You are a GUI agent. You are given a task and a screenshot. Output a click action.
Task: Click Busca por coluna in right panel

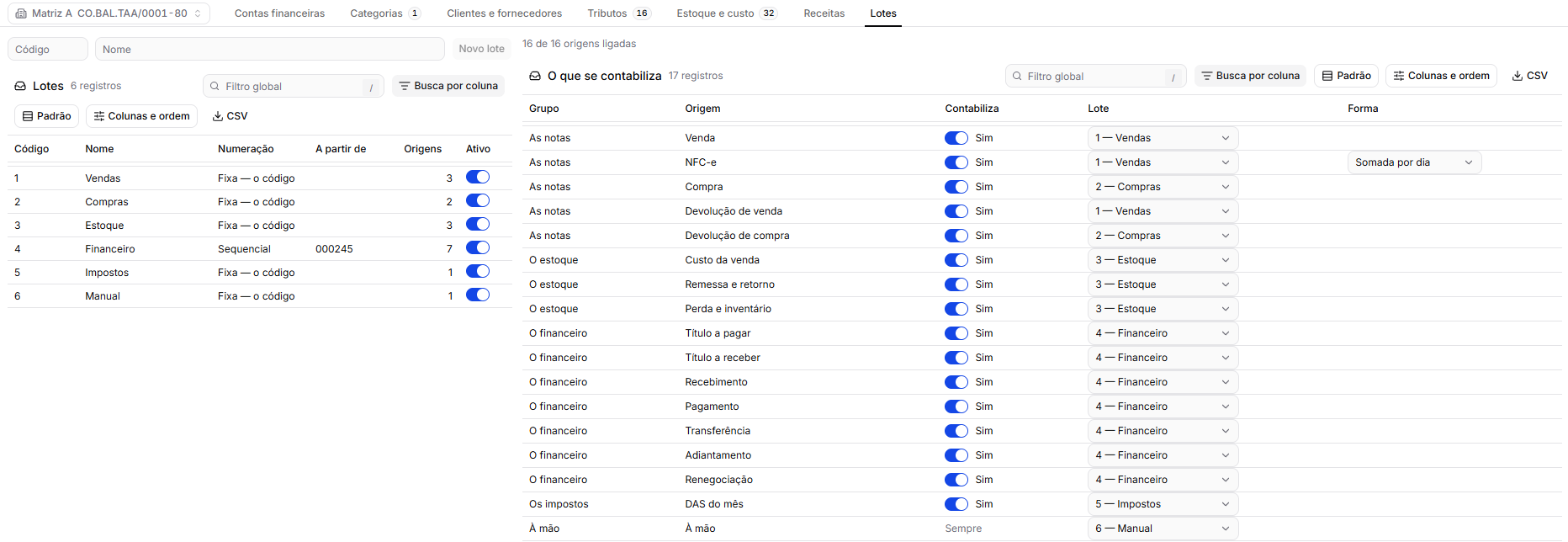[x=1250, y=76]
